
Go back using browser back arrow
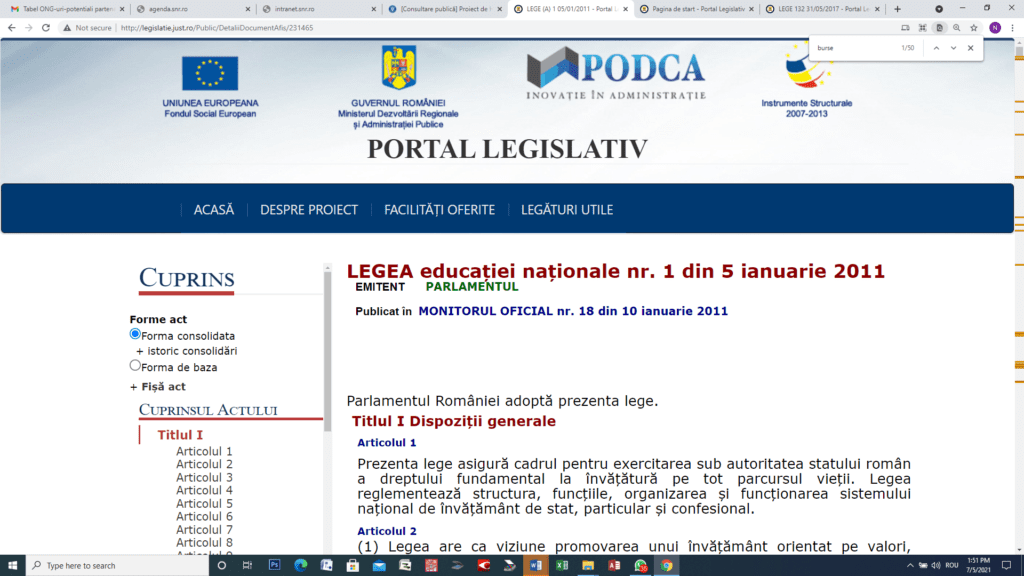[x=12, y=28]
